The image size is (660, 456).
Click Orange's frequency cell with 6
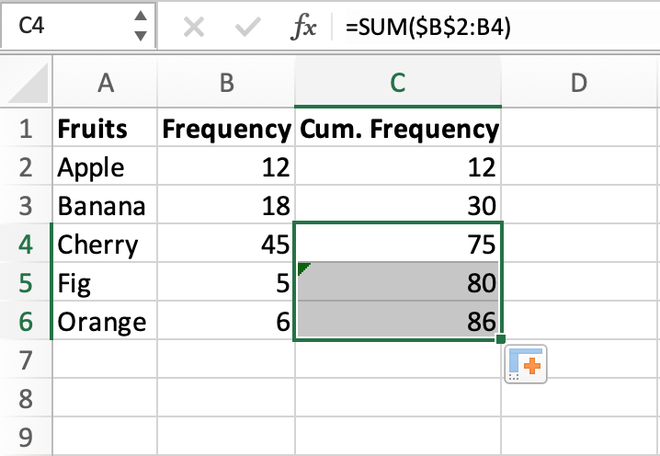(226, 321)
